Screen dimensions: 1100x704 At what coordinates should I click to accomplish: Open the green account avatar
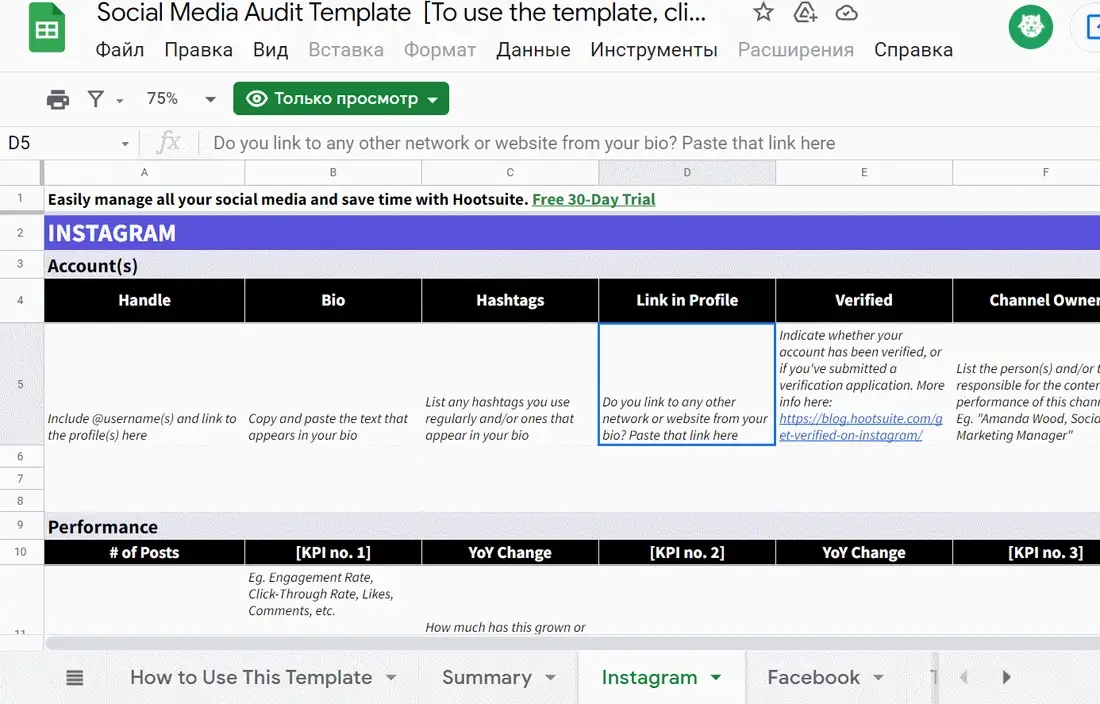(1031, 27)
